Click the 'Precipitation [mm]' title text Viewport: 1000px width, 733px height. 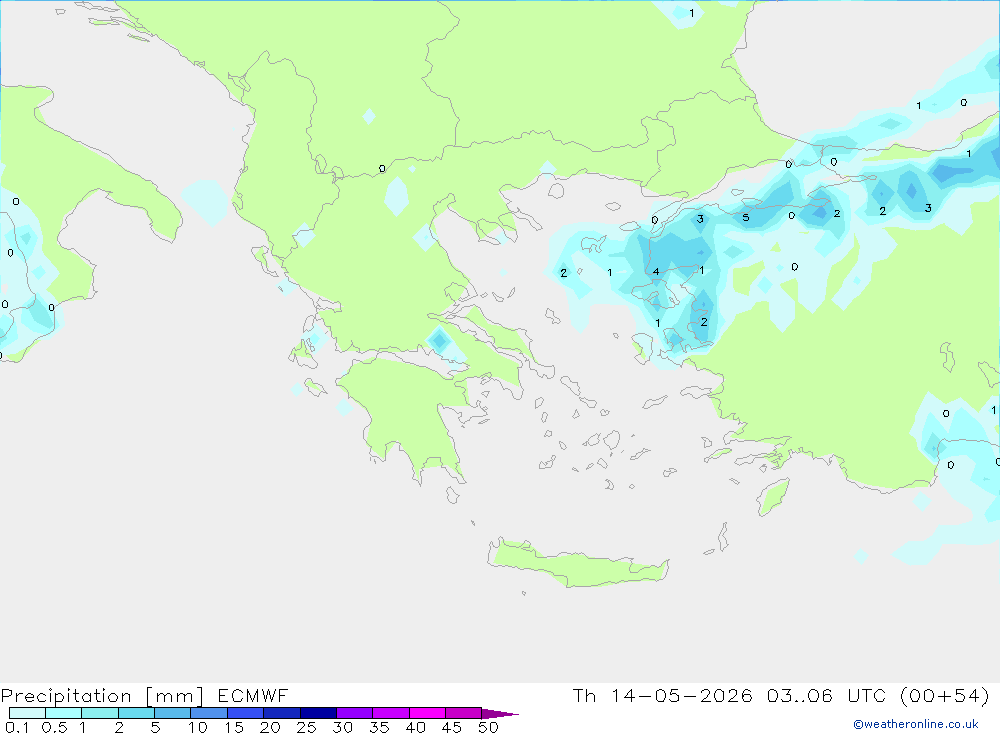(x=102, y=696)
